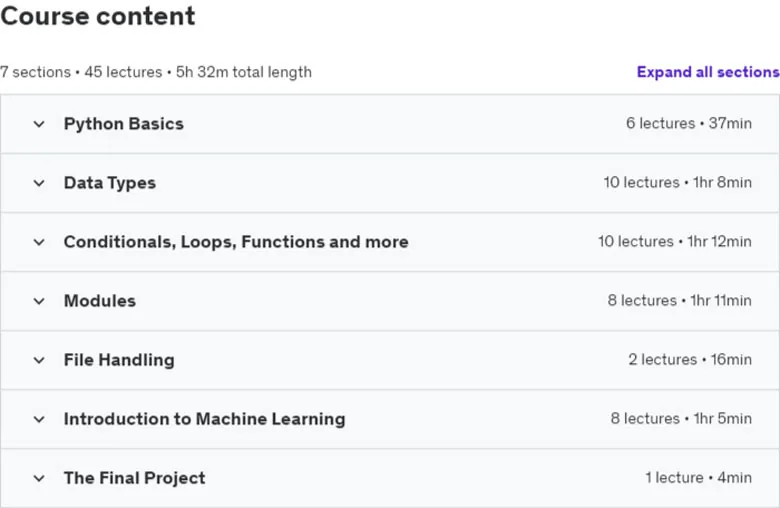Click Expand all sections link
780x508 pixels.
[x=708, y=72]
